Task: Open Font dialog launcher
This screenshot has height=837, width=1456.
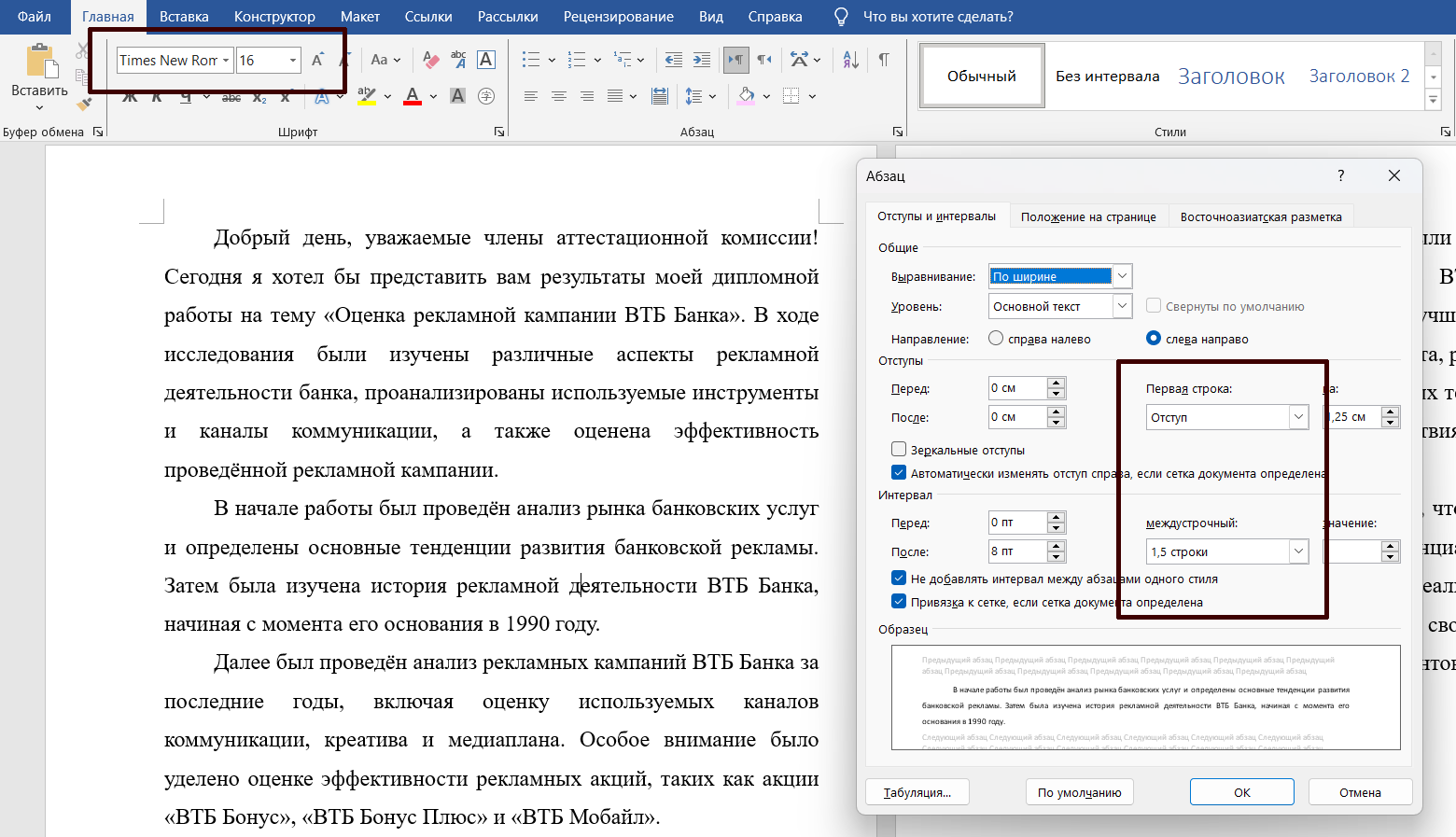Action: (499, 133)
